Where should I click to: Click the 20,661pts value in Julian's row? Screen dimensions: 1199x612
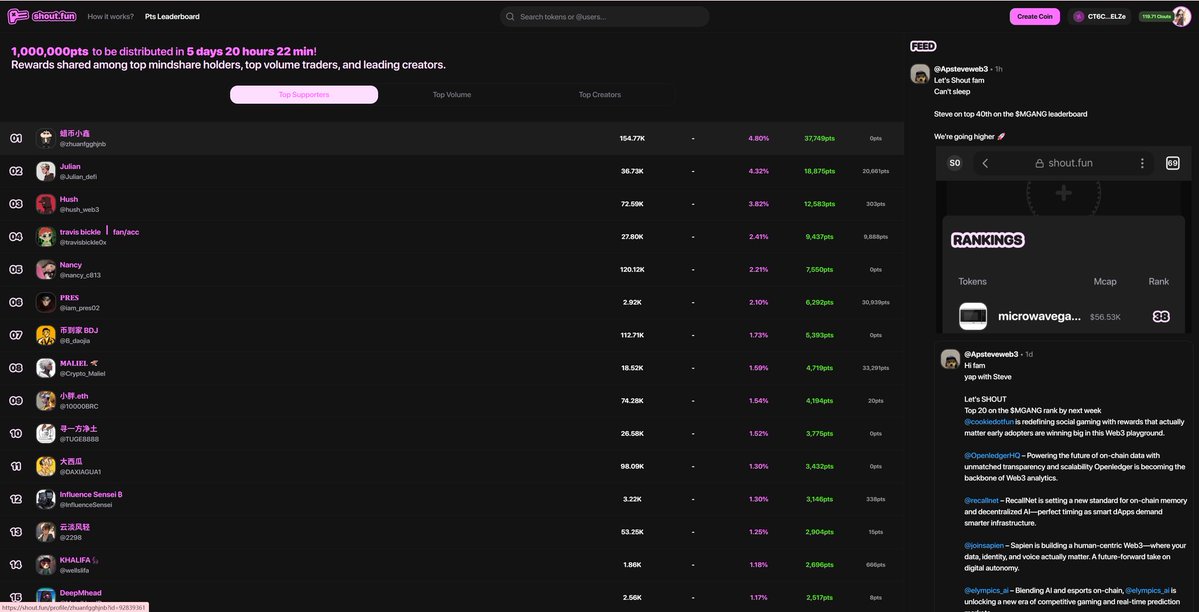point(876,171)
